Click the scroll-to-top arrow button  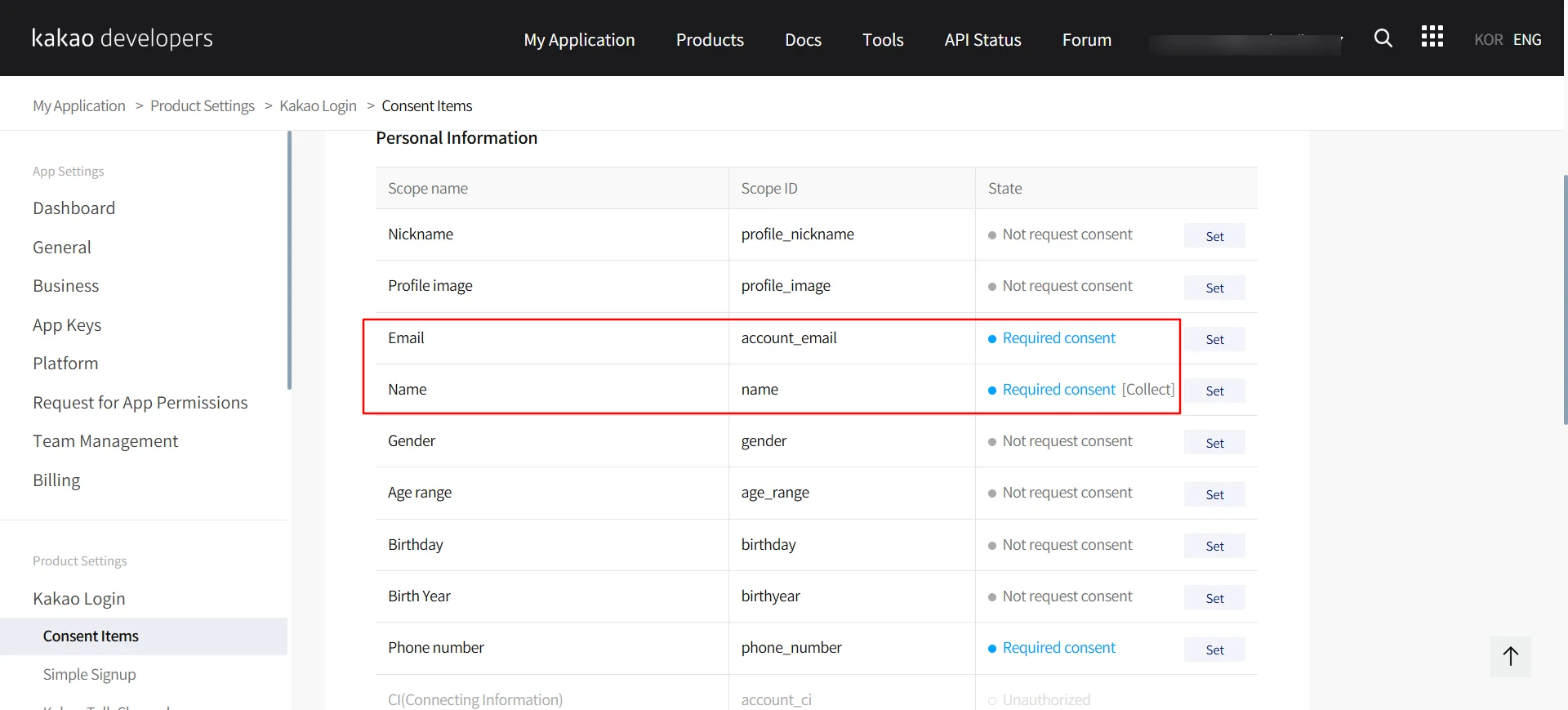pos(1510,656)
